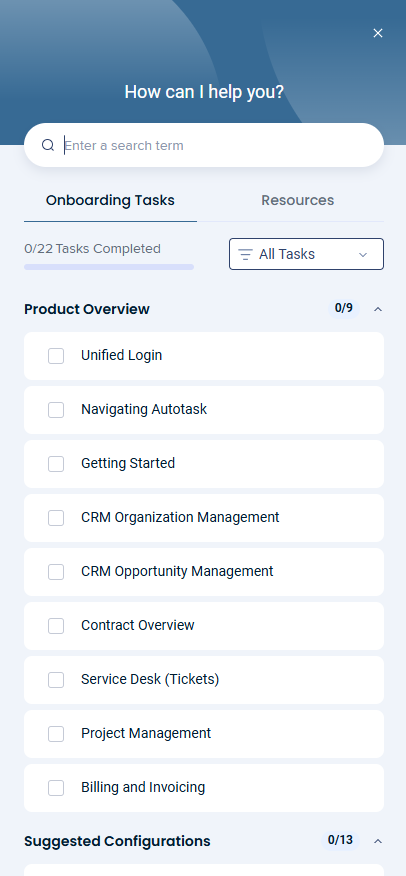Image resolution: width=406 pixels, height=876 pixels.
Task: Tick the Billing and Invoicing checkbox
Action: click(x=56, y=788)
